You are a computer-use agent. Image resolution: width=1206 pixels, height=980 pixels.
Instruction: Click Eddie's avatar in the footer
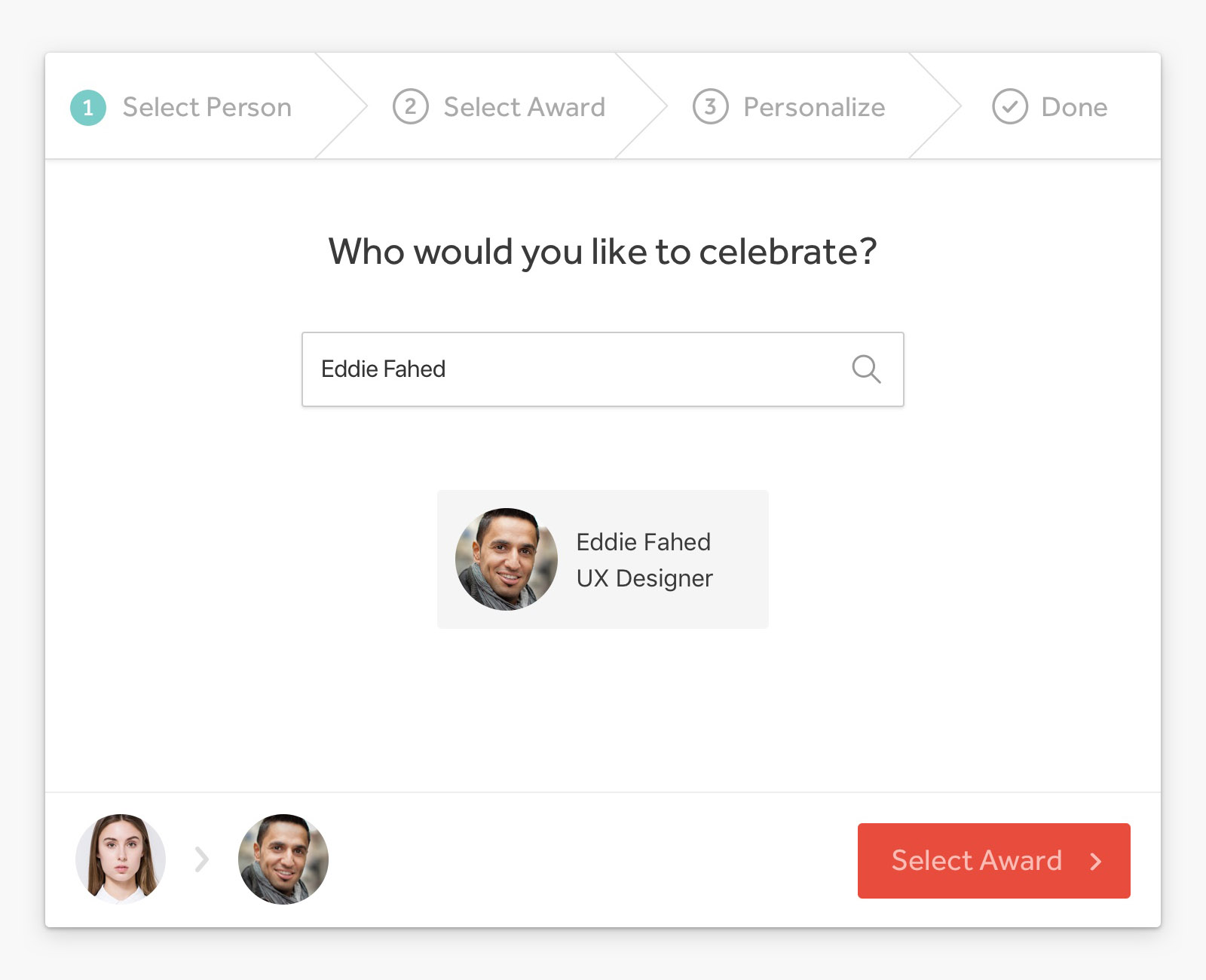point(283,859)
